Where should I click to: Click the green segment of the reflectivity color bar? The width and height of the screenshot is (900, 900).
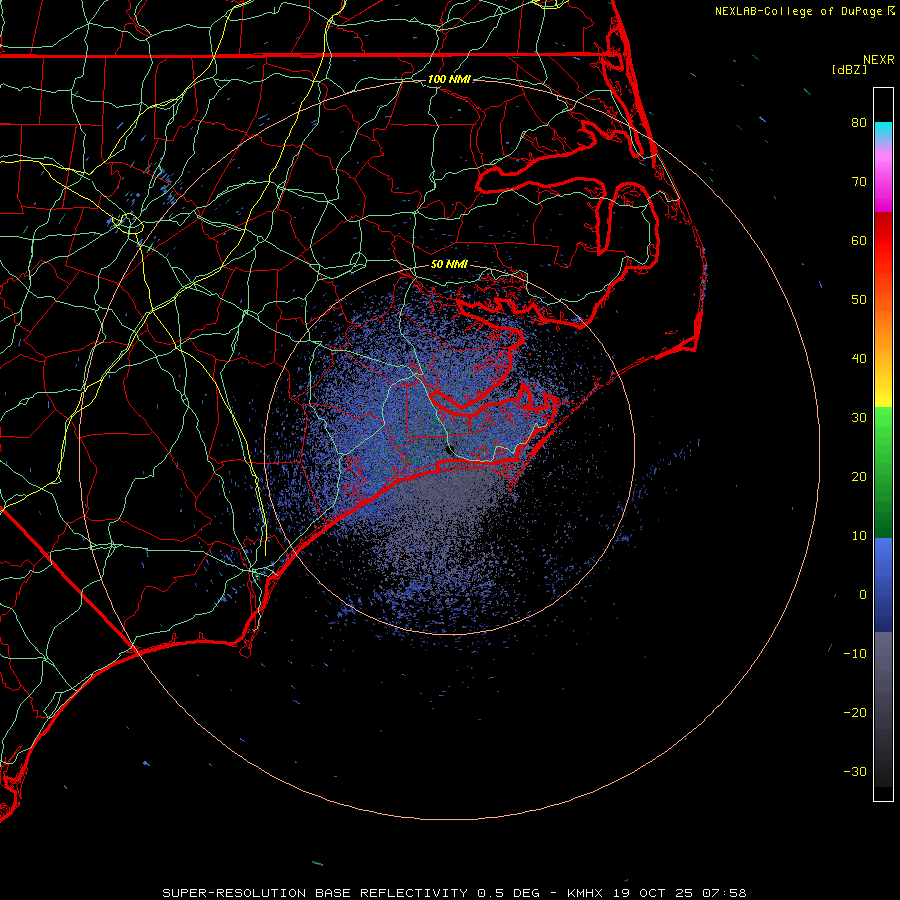point(883,472)
